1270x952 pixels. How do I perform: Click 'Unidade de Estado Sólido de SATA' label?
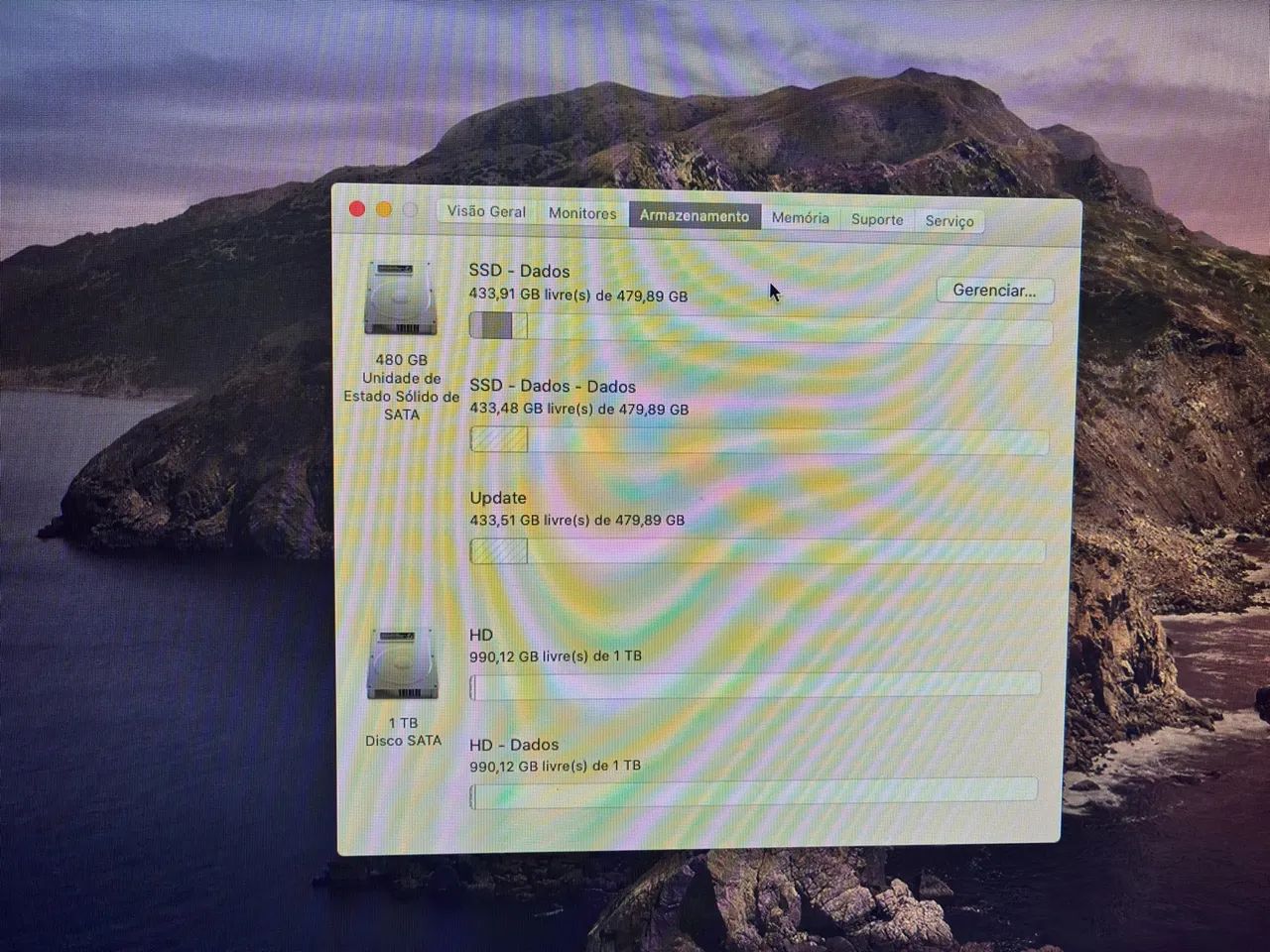401,397
